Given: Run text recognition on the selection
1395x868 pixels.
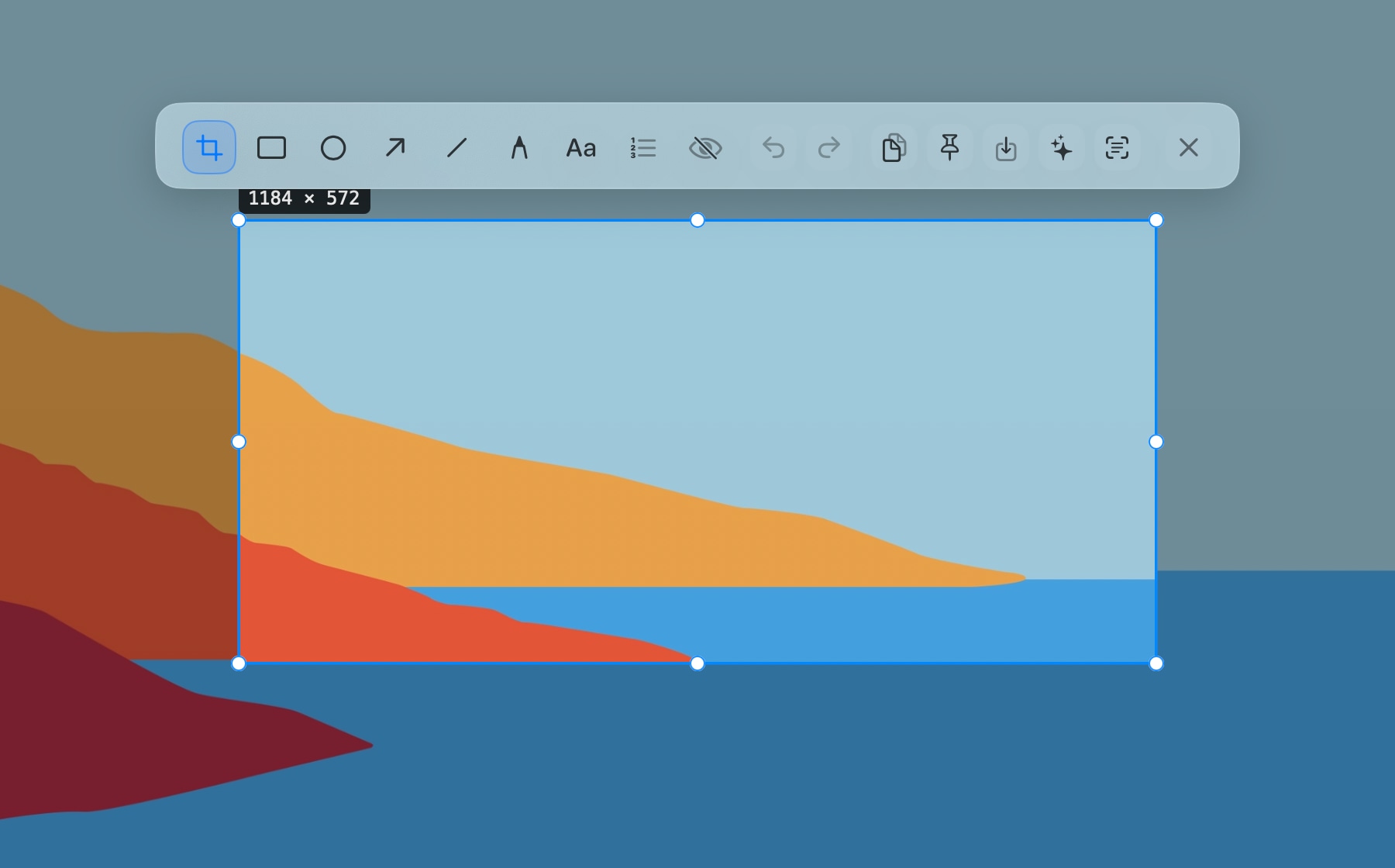Looking at the screenshot, I should click(1118, 147).
